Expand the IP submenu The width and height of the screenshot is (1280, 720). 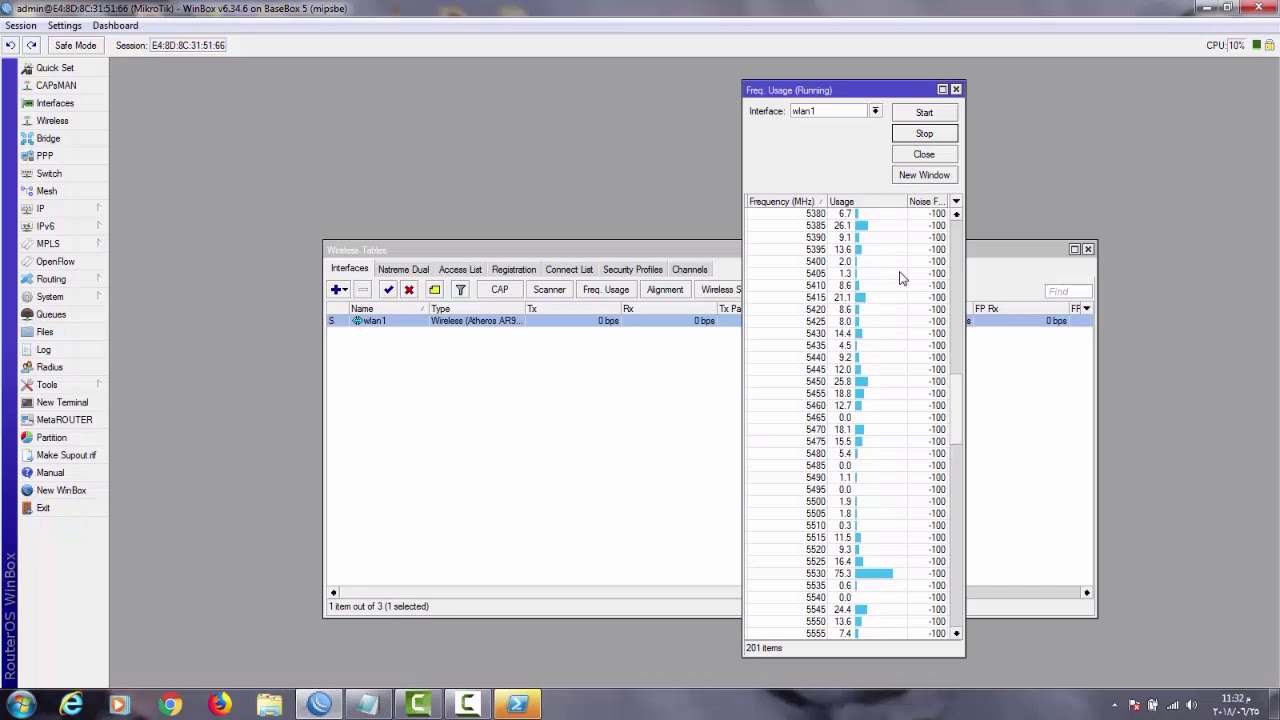click(98, 208)
